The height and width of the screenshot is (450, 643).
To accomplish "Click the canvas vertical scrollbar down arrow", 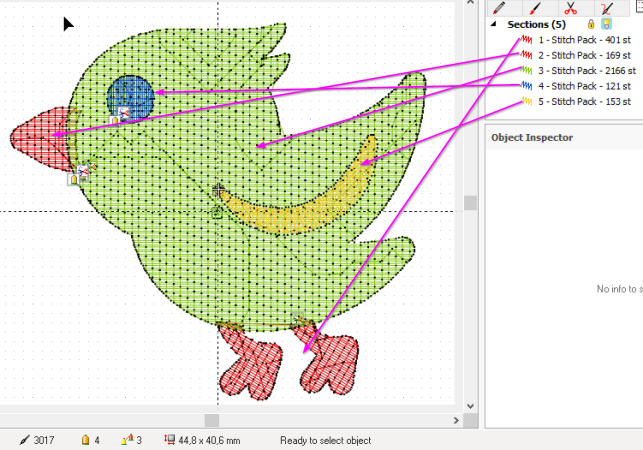I will point(470,406).
